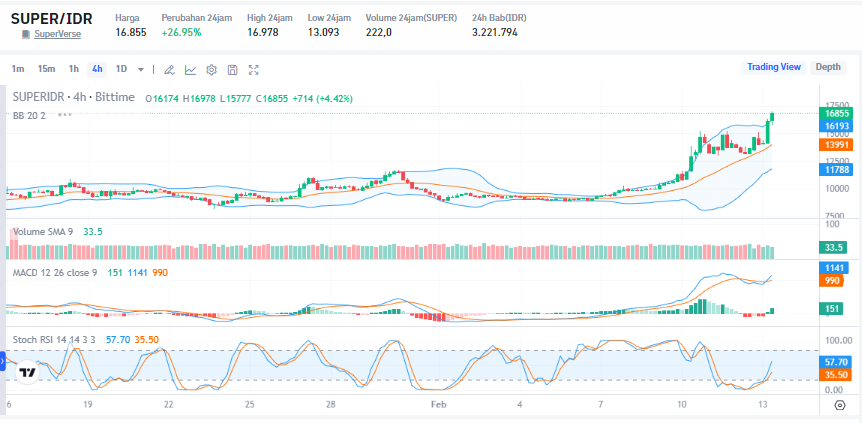The image size is (862, 423).
Task: Toggle fullscreen chart icon
Action: point(253,70)
